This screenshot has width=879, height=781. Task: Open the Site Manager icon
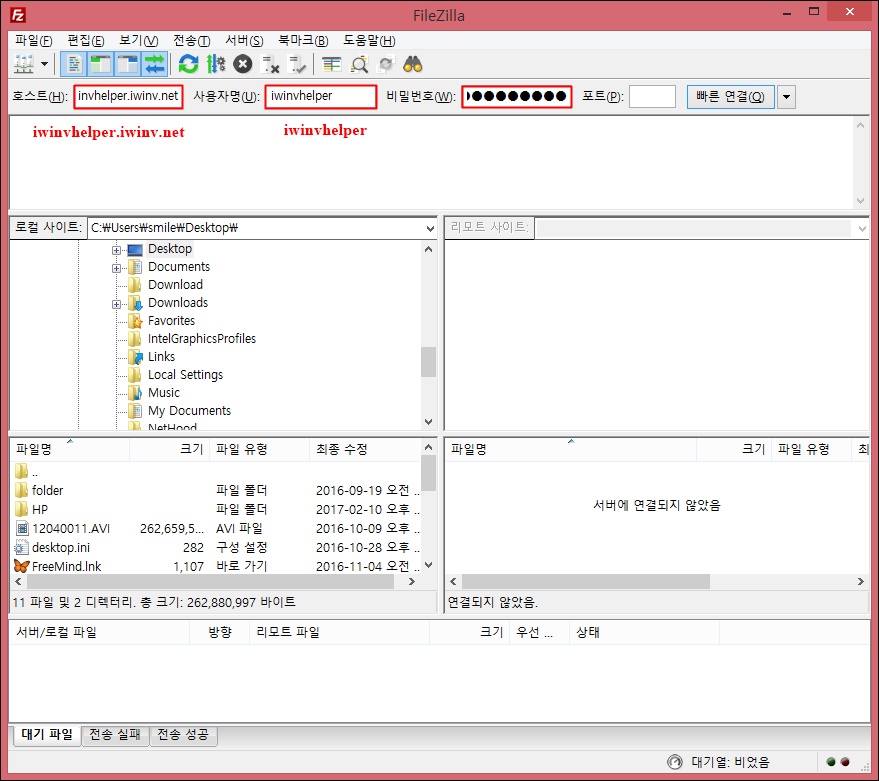(x=24, y=64)
